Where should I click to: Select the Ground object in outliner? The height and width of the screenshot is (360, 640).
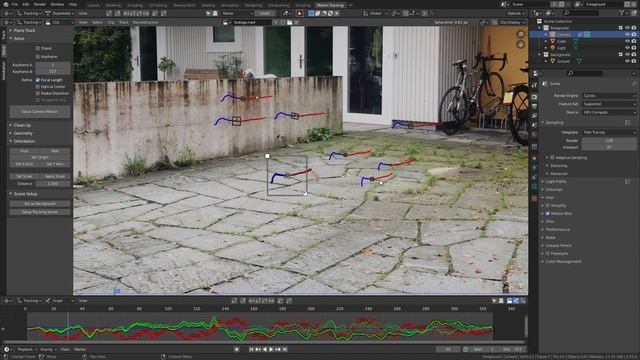point(563,61)
